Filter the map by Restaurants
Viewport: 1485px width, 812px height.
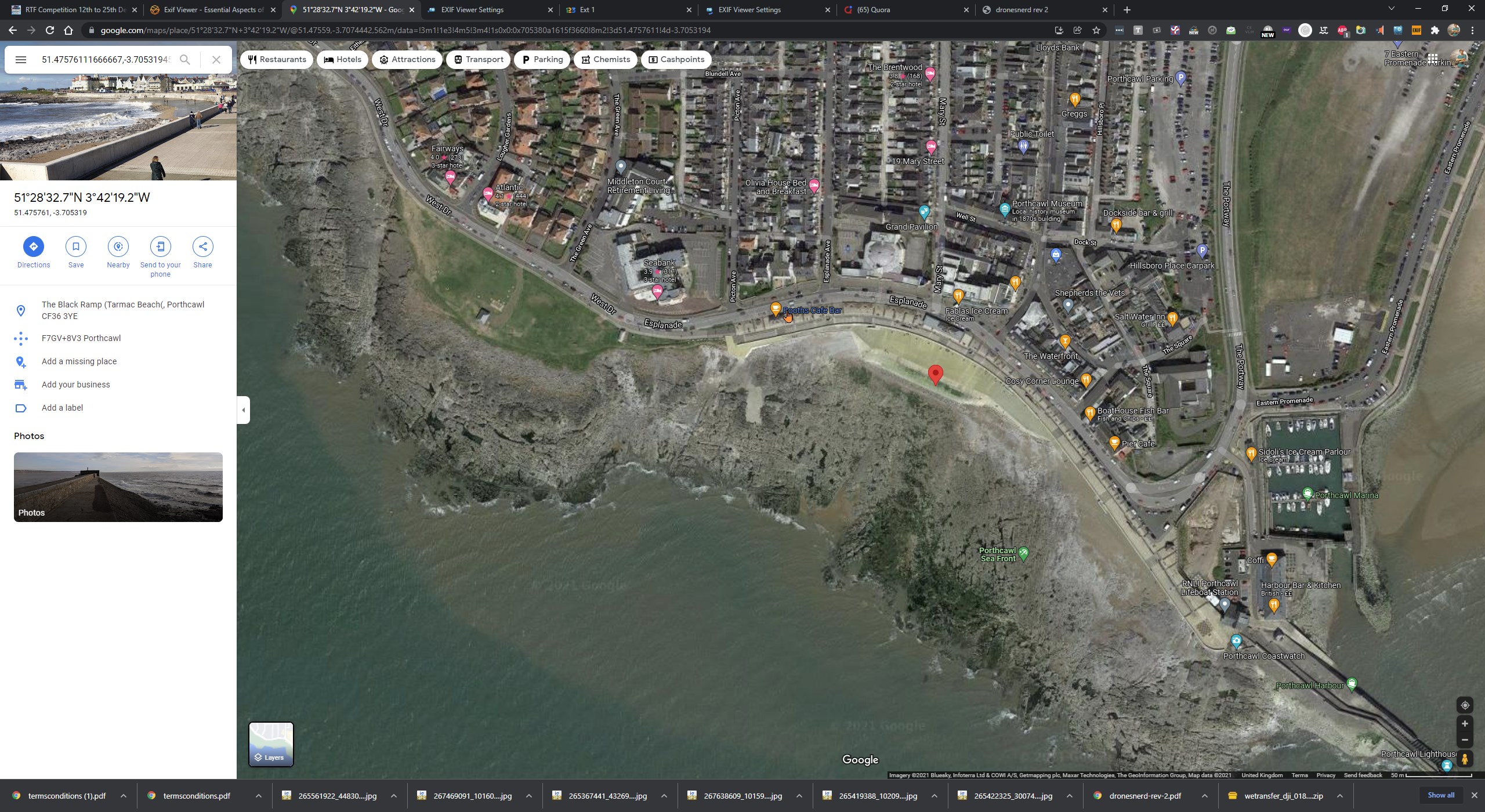[277, 59]
